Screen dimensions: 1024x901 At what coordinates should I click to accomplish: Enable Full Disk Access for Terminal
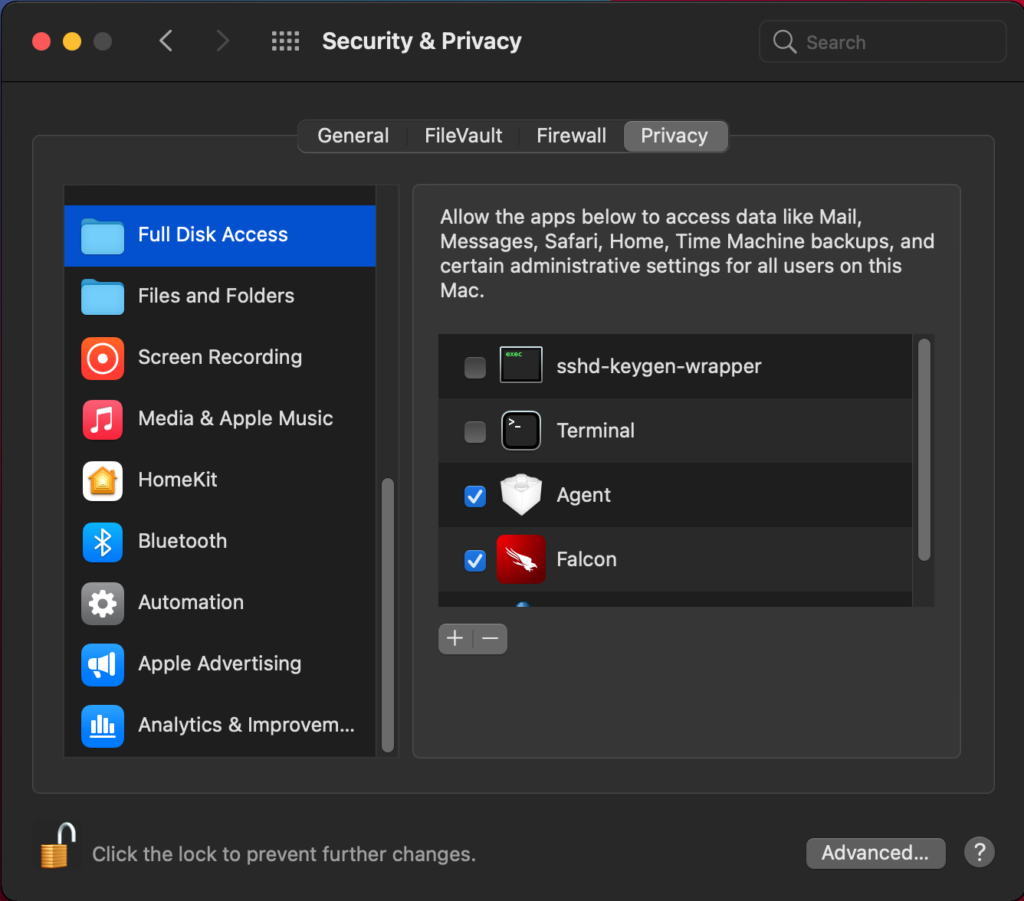pyautogui.click(x=475, y=430)
